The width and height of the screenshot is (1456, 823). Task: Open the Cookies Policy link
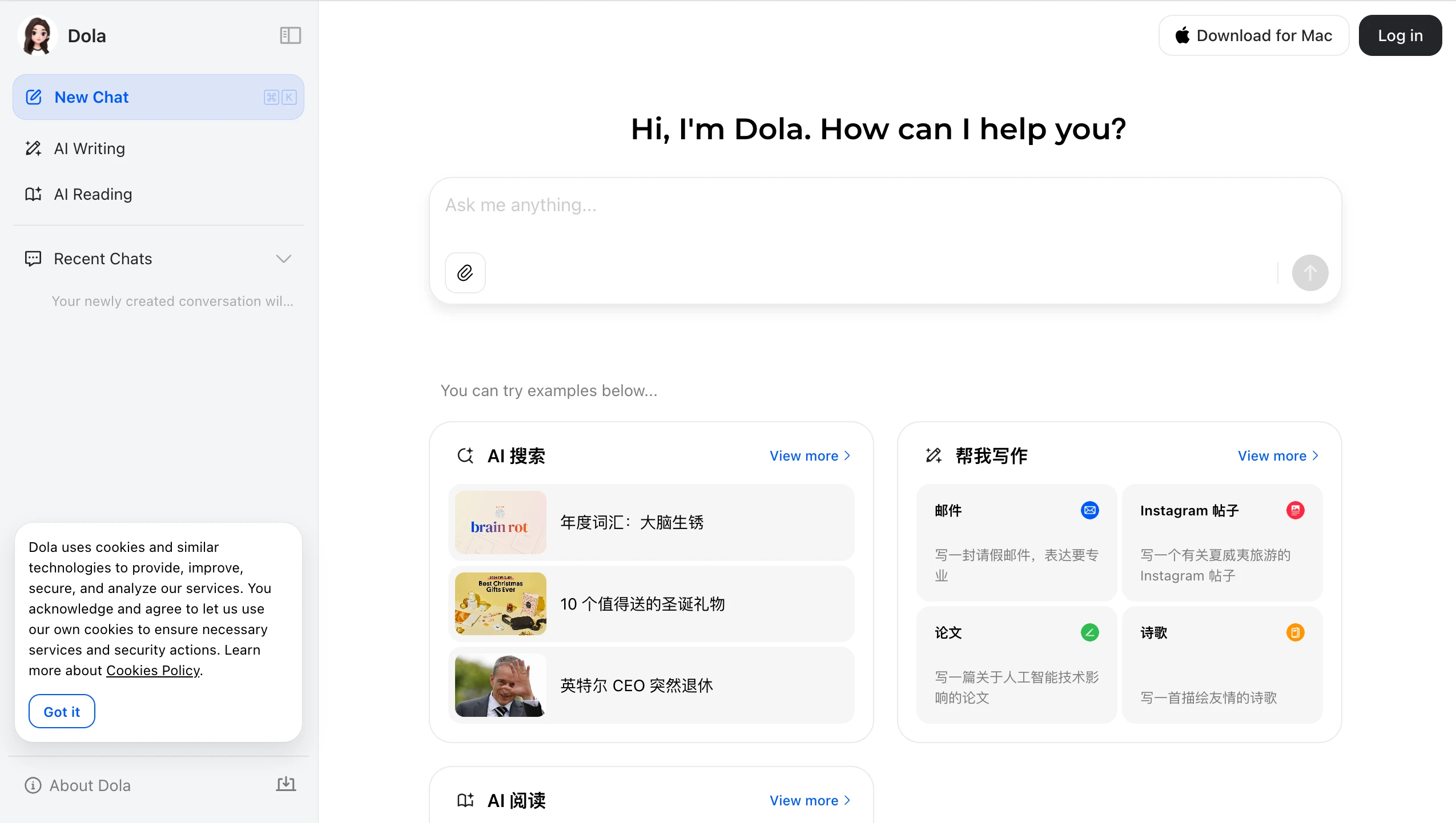tap(152, 670)
